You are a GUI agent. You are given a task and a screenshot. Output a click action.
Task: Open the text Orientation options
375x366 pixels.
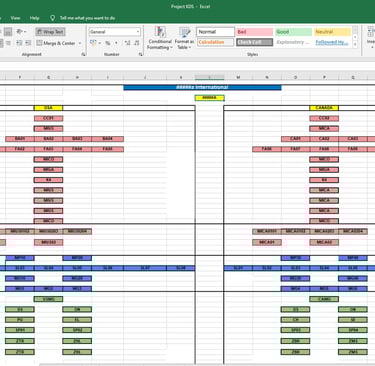pos(21,32)
